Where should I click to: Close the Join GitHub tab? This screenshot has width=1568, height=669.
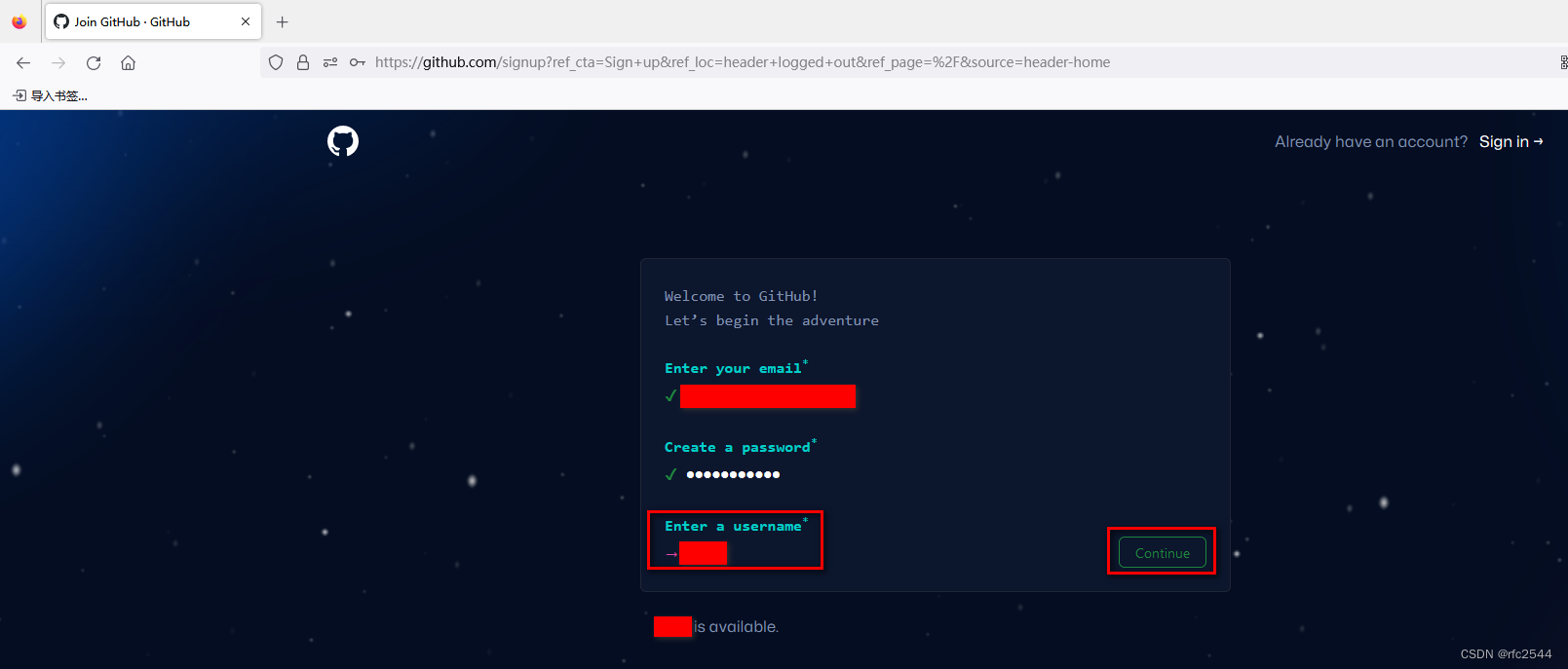point(245,21)
